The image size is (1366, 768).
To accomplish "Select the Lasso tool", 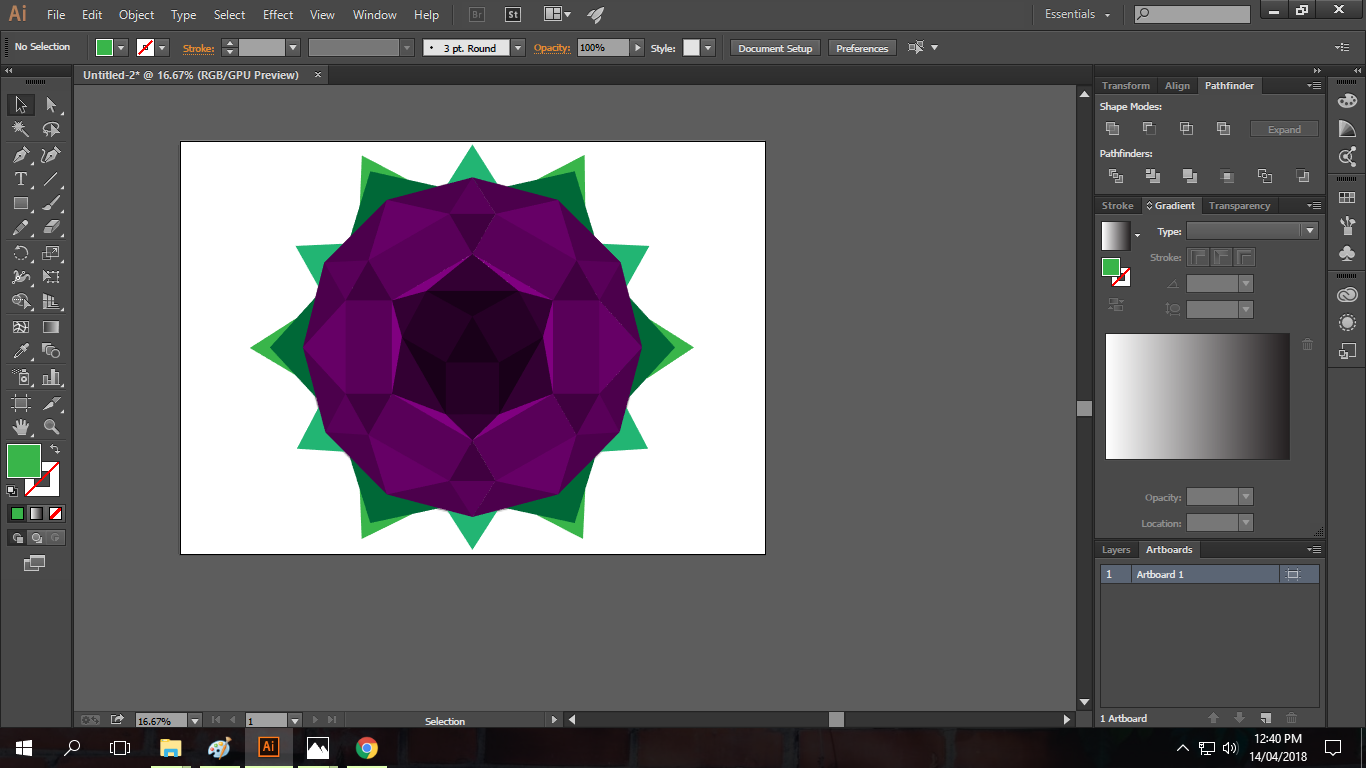I will [51, 129].
